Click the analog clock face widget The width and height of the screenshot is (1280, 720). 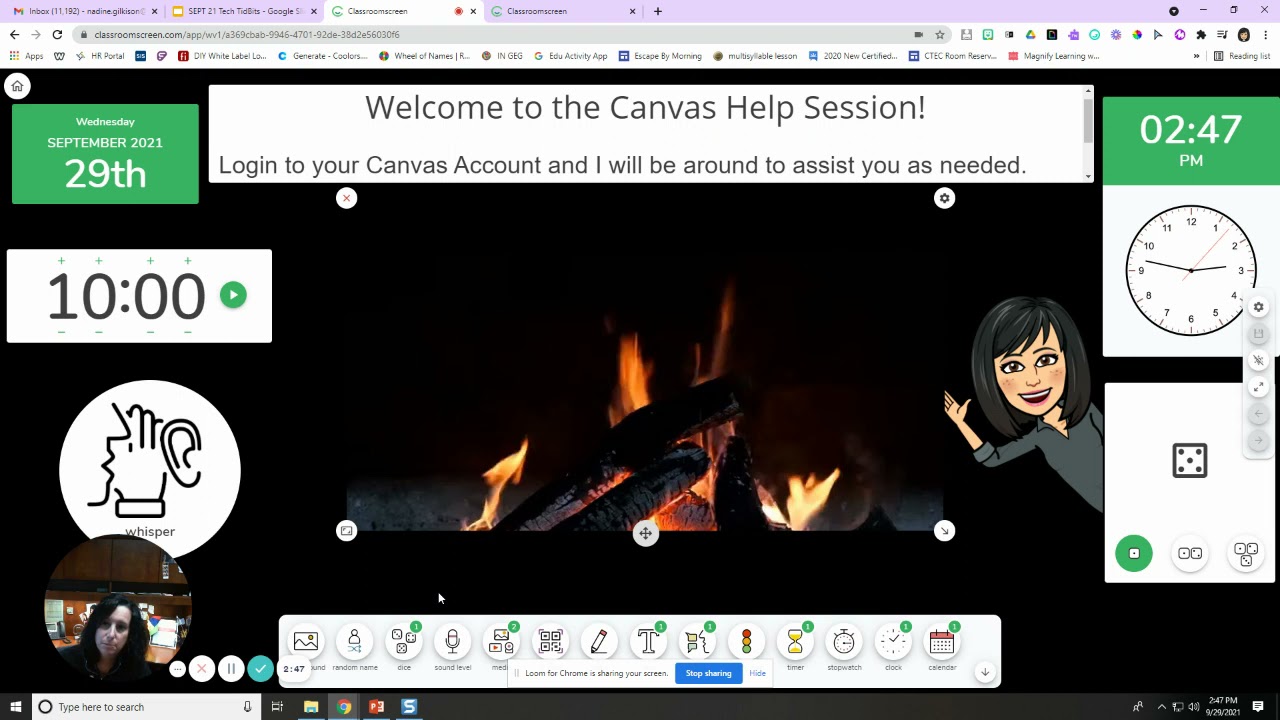tap(1191, 270)
